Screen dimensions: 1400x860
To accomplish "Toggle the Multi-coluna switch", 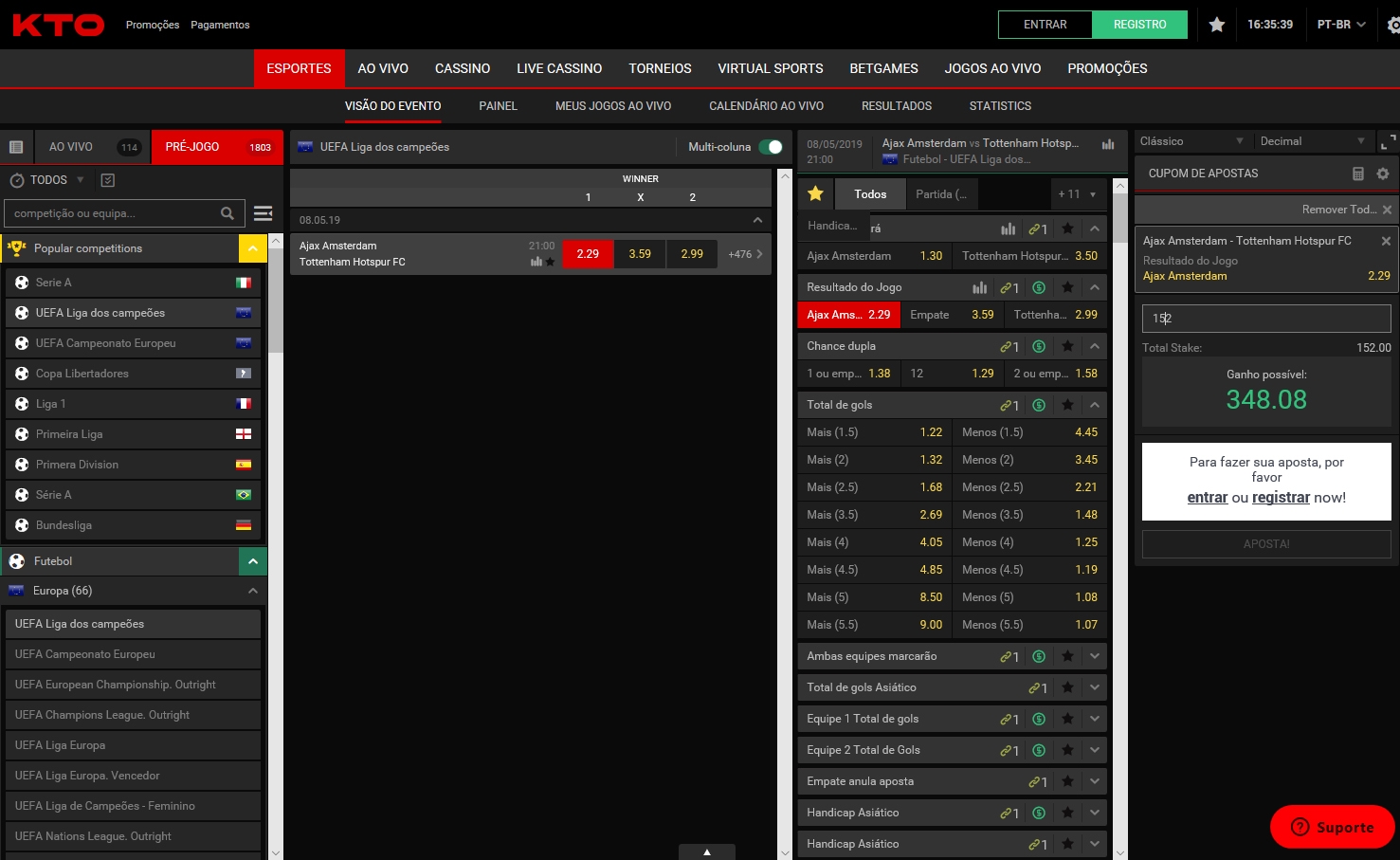I will click(771, 147).
